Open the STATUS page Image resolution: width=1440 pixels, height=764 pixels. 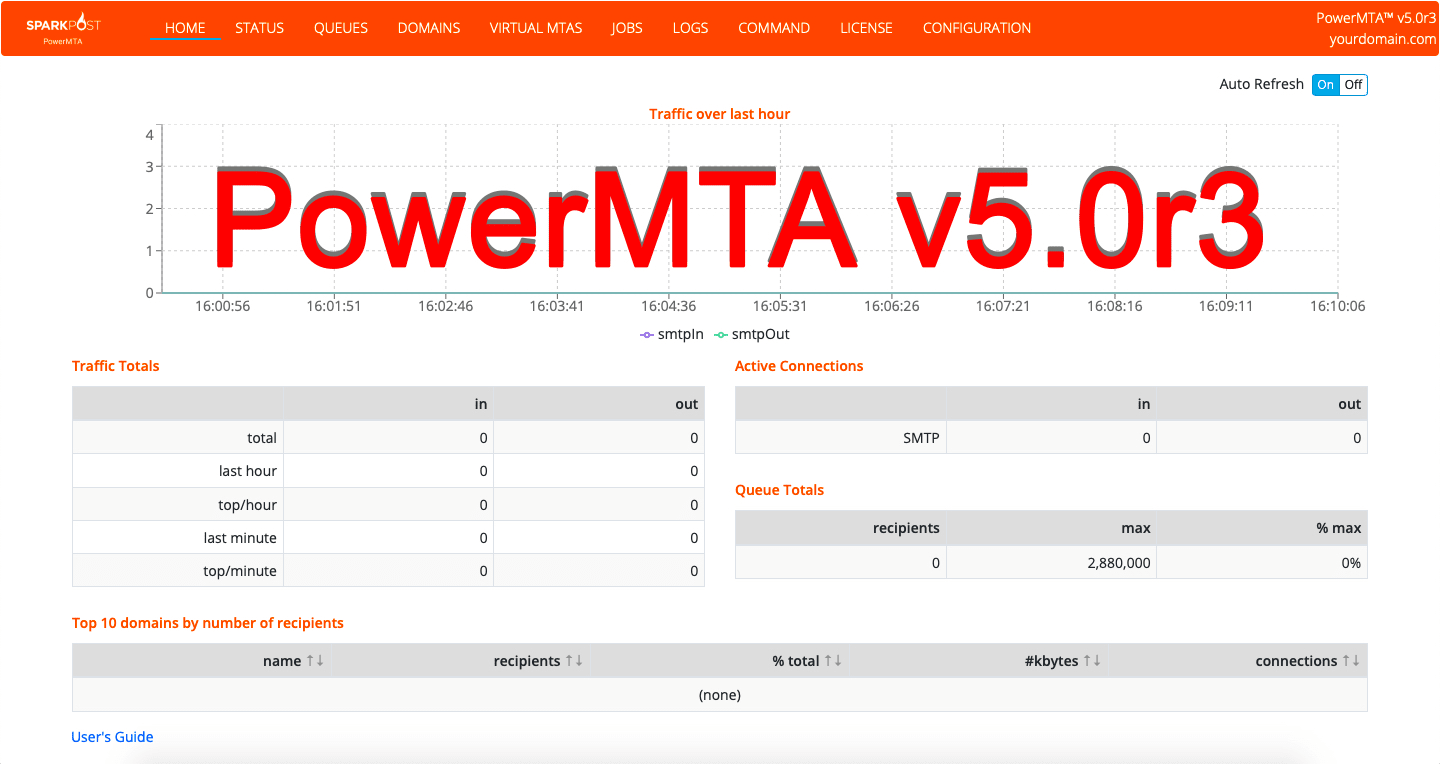coord(259,28)
